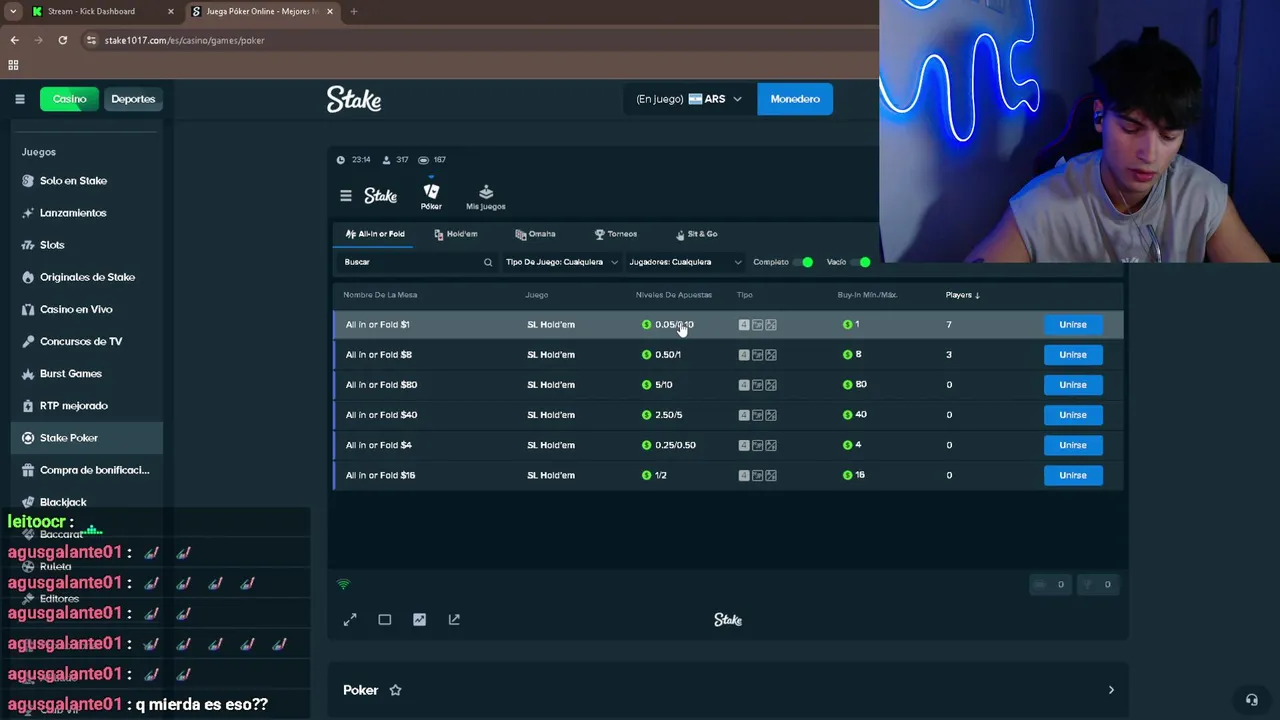Click the 0.50/1 blinds level text
Viewport: 1280px width, 720px height.
coord(668,354)
